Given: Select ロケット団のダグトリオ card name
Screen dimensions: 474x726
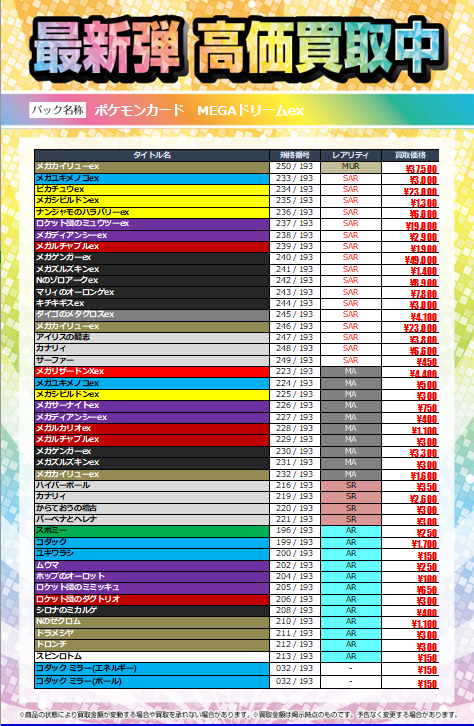Looking at the screenshot, I should click(x=78, y=599).
